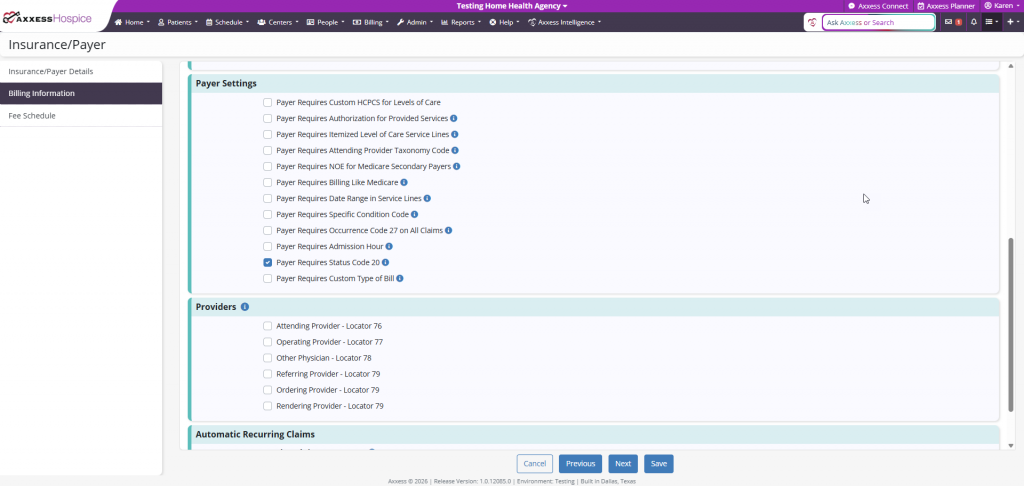Click the notifications bell icon
The width and height of the screenshot is (1024, 486).
coord(974,22)
